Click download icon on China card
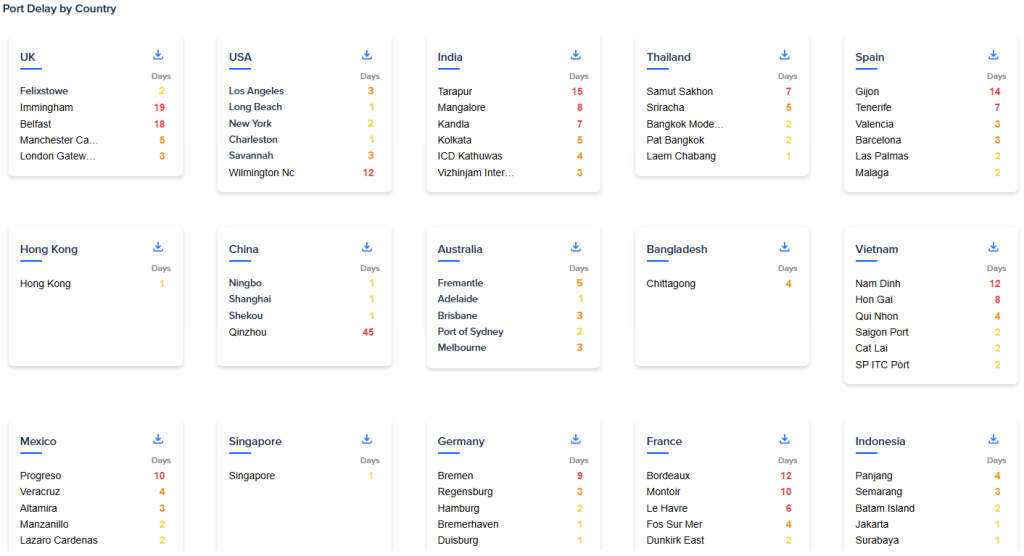 (x=367, y=247)
